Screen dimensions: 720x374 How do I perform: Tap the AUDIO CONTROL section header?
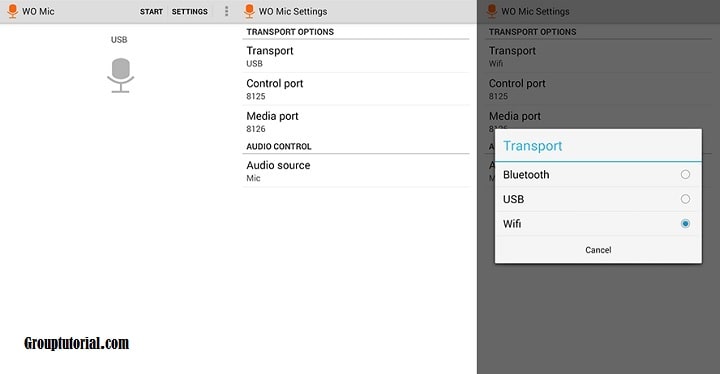coord(279,147)
